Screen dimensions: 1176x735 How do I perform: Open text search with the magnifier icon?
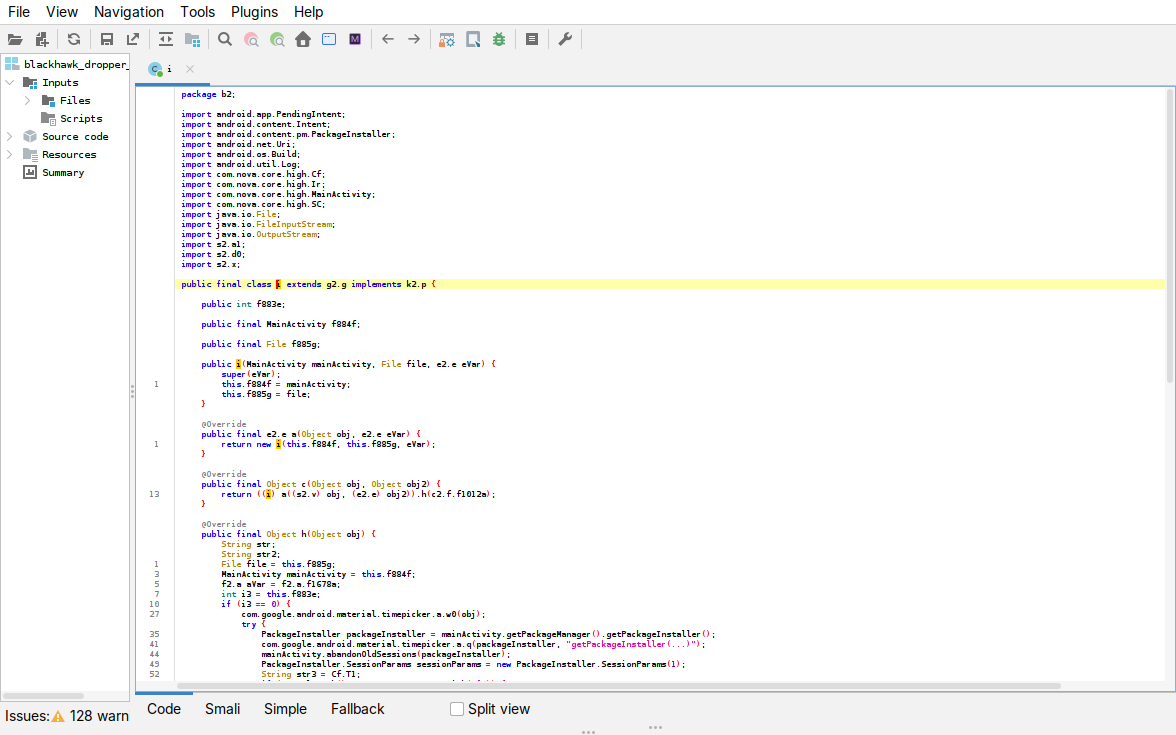click(x=225, y=40)
